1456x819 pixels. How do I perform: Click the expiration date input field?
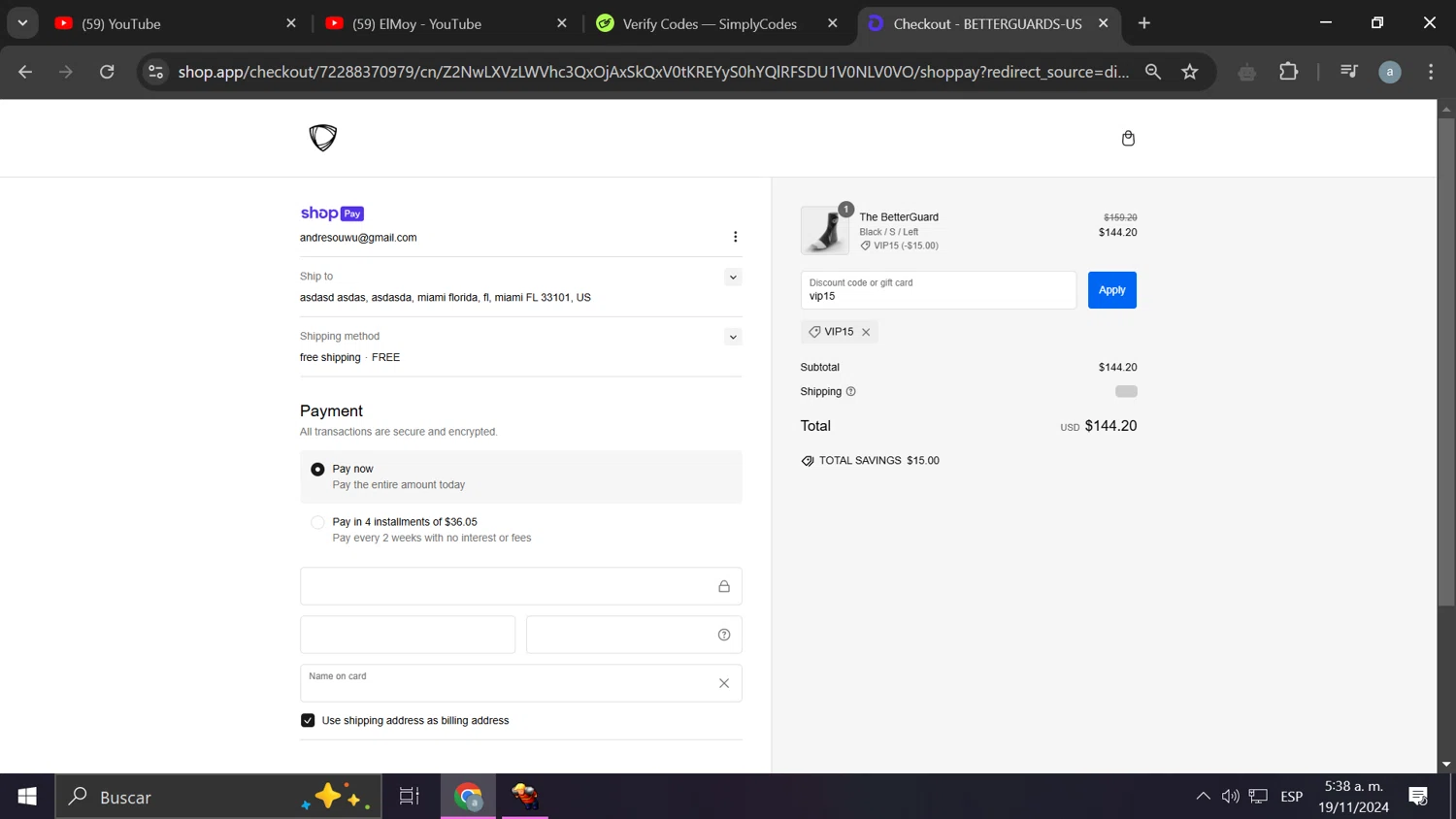(408, 635)
